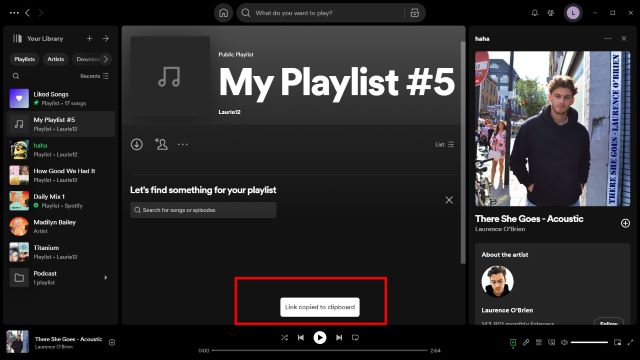The height and width of the screenshot is (360, 640).
Task: Click the Search for songs or episodes field
Action: [x=203, y=210]
